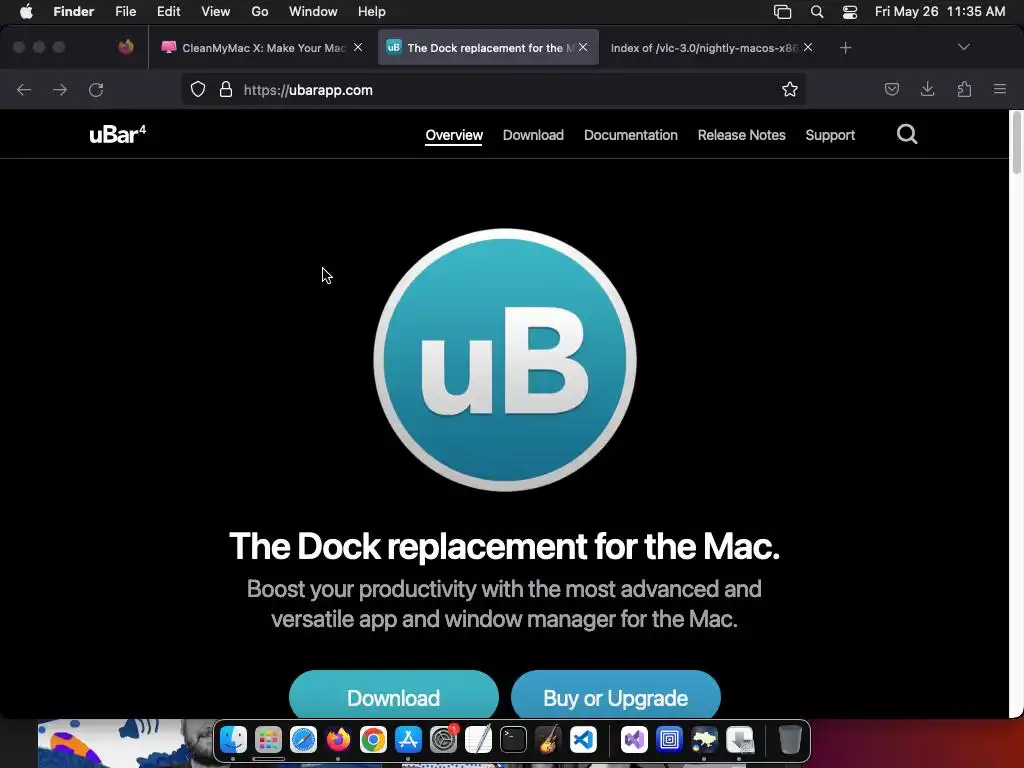Close the CleanMyMac X tab

(x=358, y=47)
